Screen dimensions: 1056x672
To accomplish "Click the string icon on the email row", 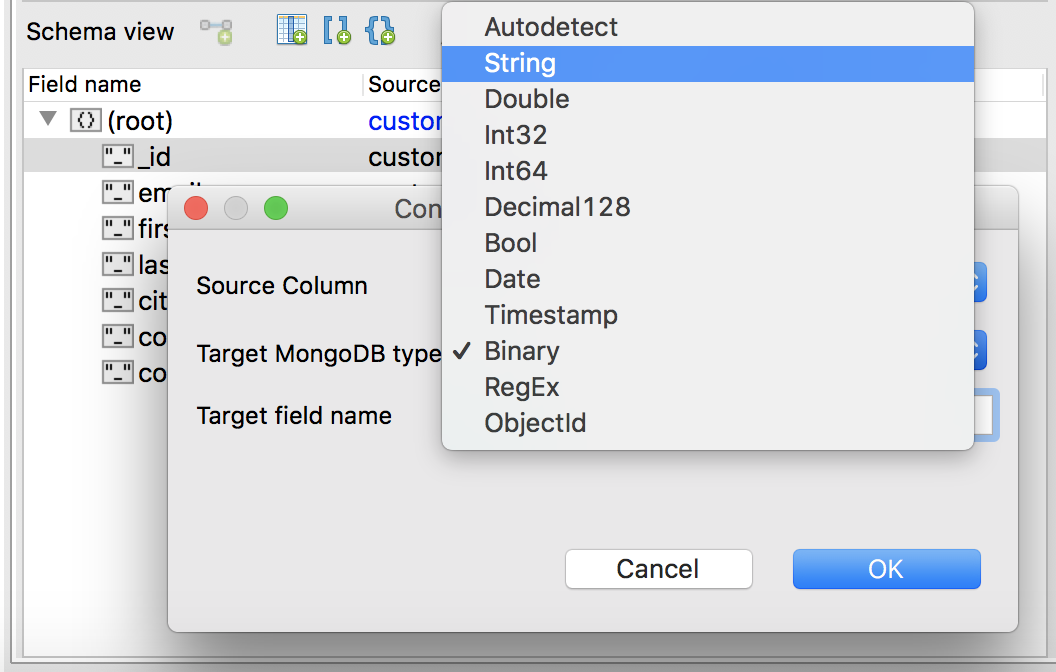I will (x=117, y=193).
